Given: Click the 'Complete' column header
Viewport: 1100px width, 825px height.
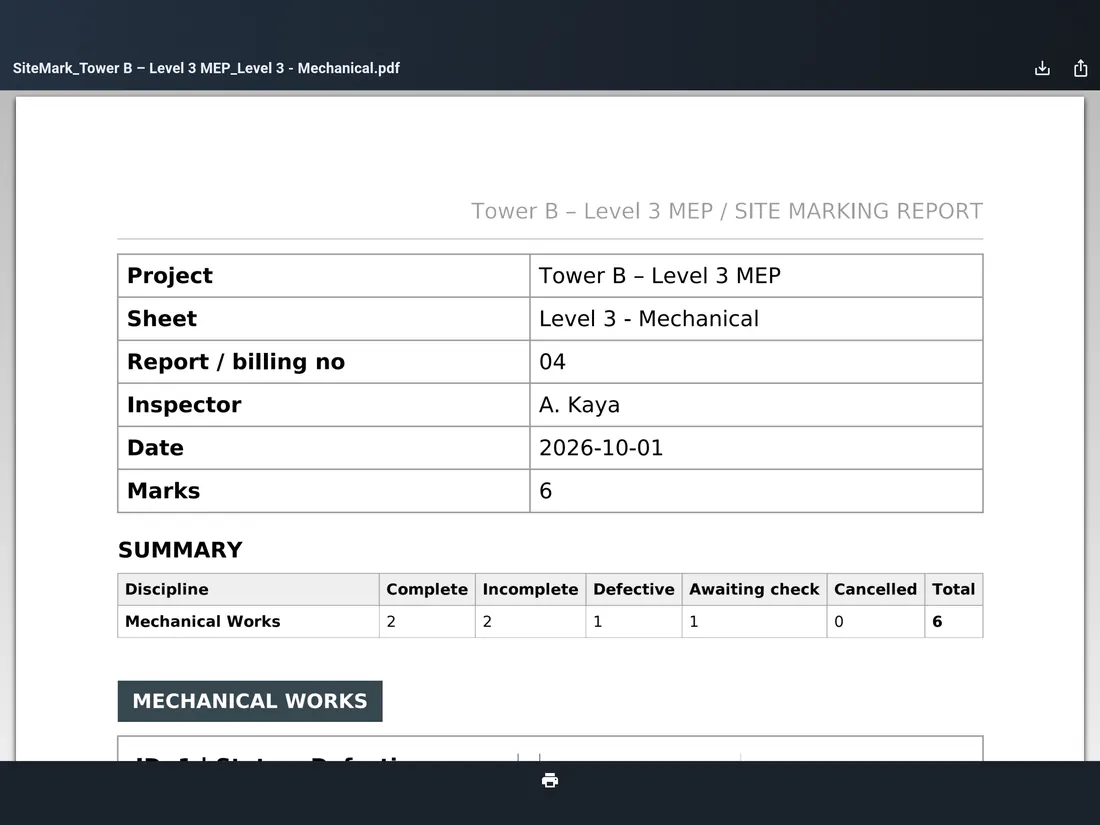Looking at the screenshot, I should click(427, 589).
